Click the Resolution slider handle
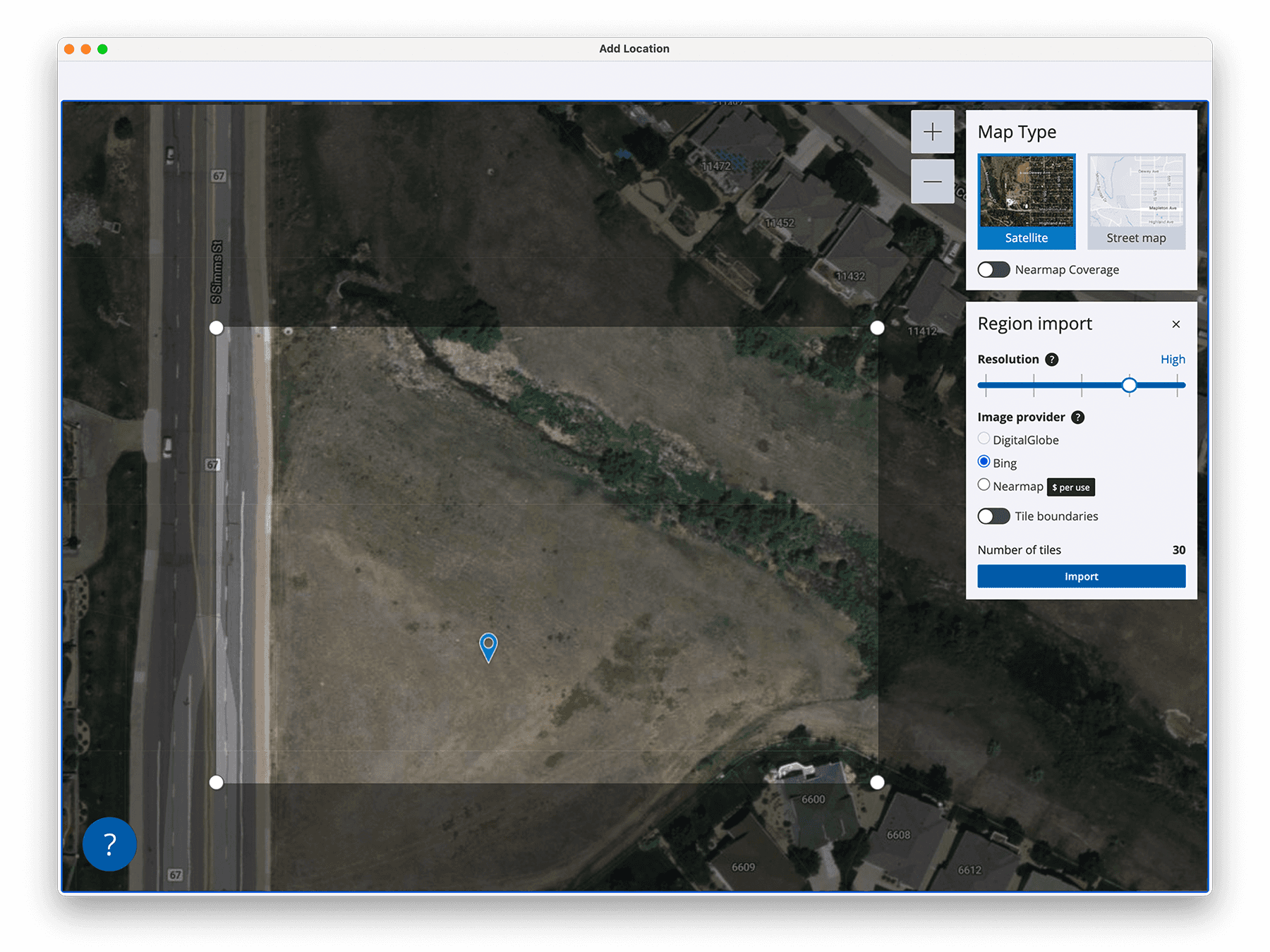The height and width of the screenshot is (952, 1270). point(1129,385)
